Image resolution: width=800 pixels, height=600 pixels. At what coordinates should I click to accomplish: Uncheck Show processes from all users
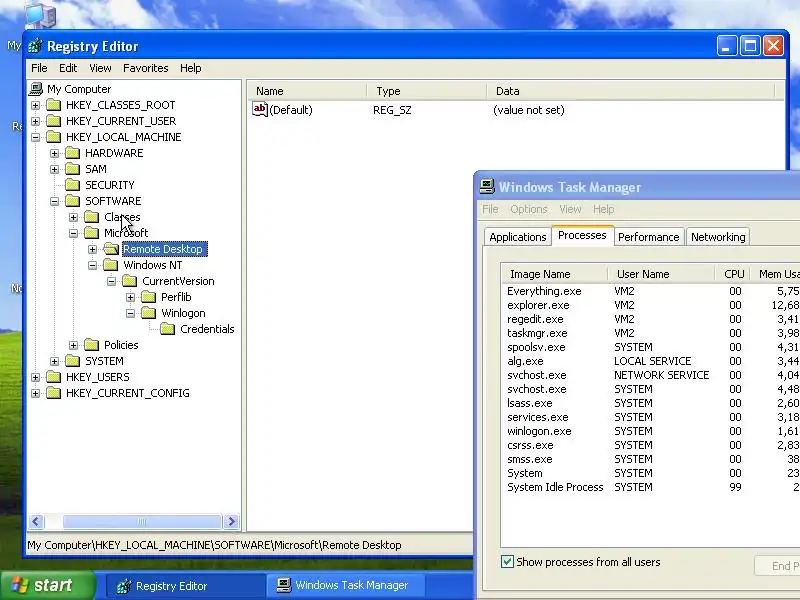click(x=507, y=562)
